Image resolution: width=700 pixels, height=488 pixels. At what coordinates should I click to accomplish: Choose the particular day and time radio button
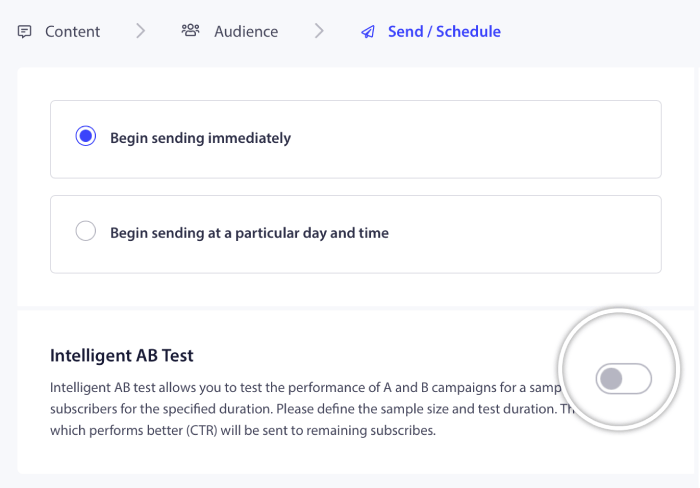tap(86, 232)
